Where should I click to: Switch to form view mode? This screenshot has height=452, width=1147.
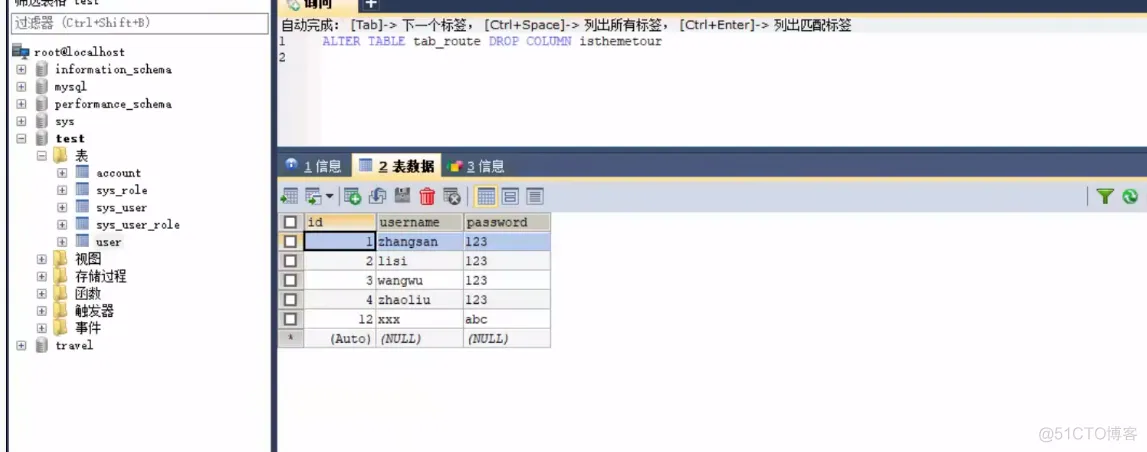point(510,196)
